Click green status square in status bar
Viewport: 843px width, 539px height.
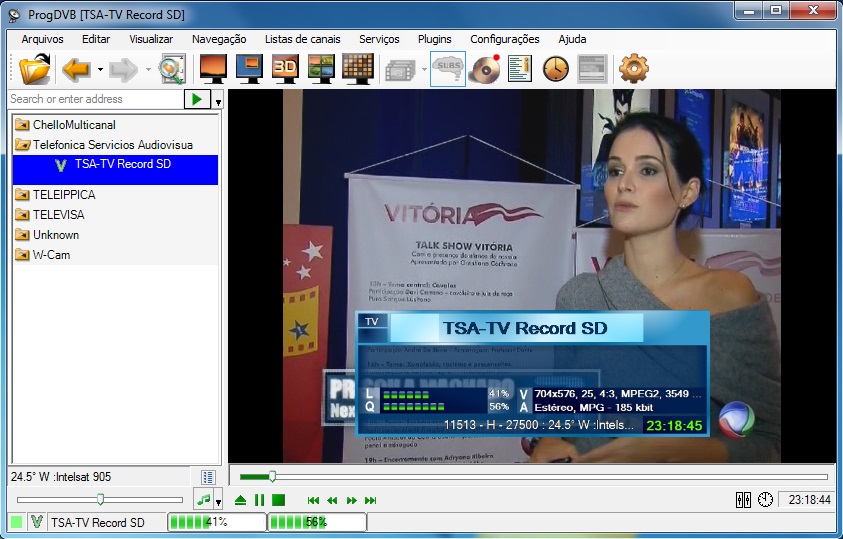17,522
